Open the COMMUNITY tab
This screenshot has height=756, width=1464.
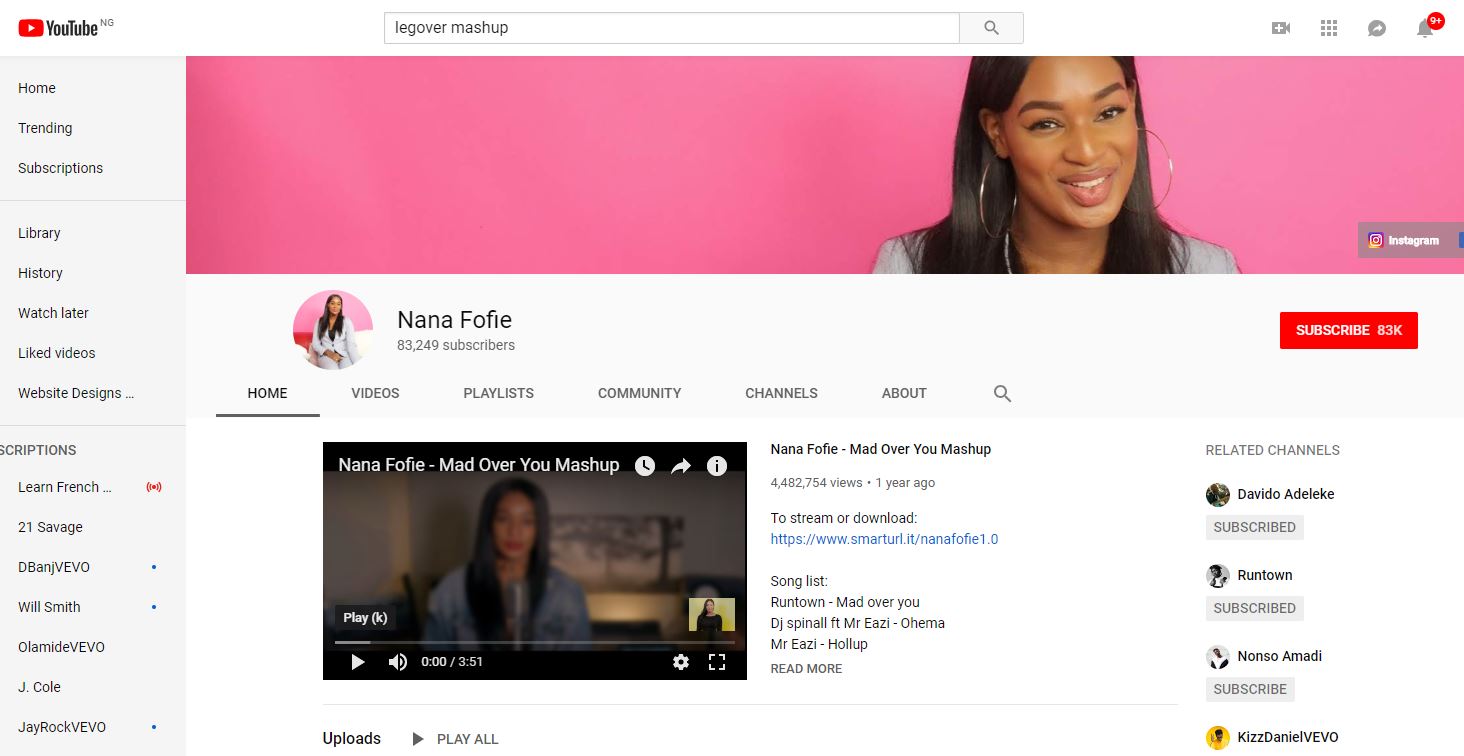click(x=640, y=393)
